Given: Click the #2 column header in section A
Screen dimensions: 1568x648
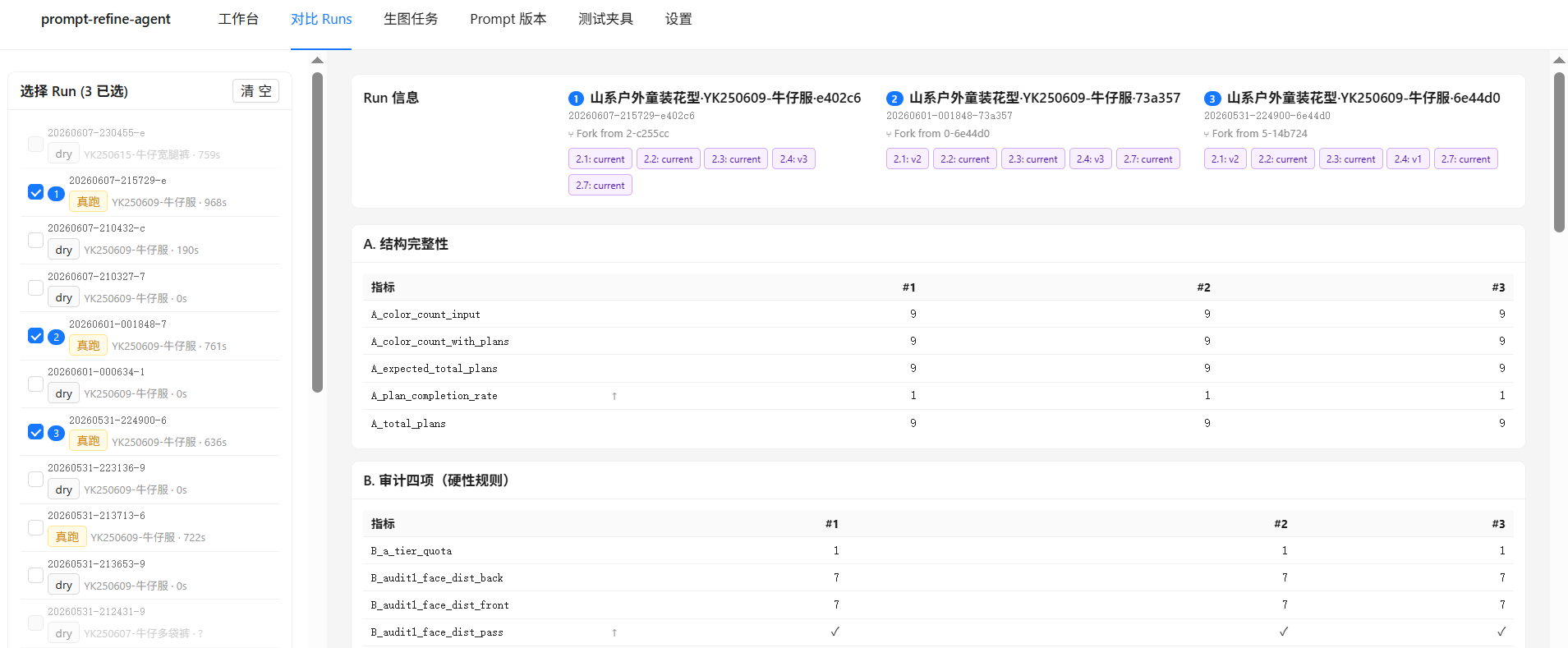Looking at the screenshot, I should [x=1203, y=287].
